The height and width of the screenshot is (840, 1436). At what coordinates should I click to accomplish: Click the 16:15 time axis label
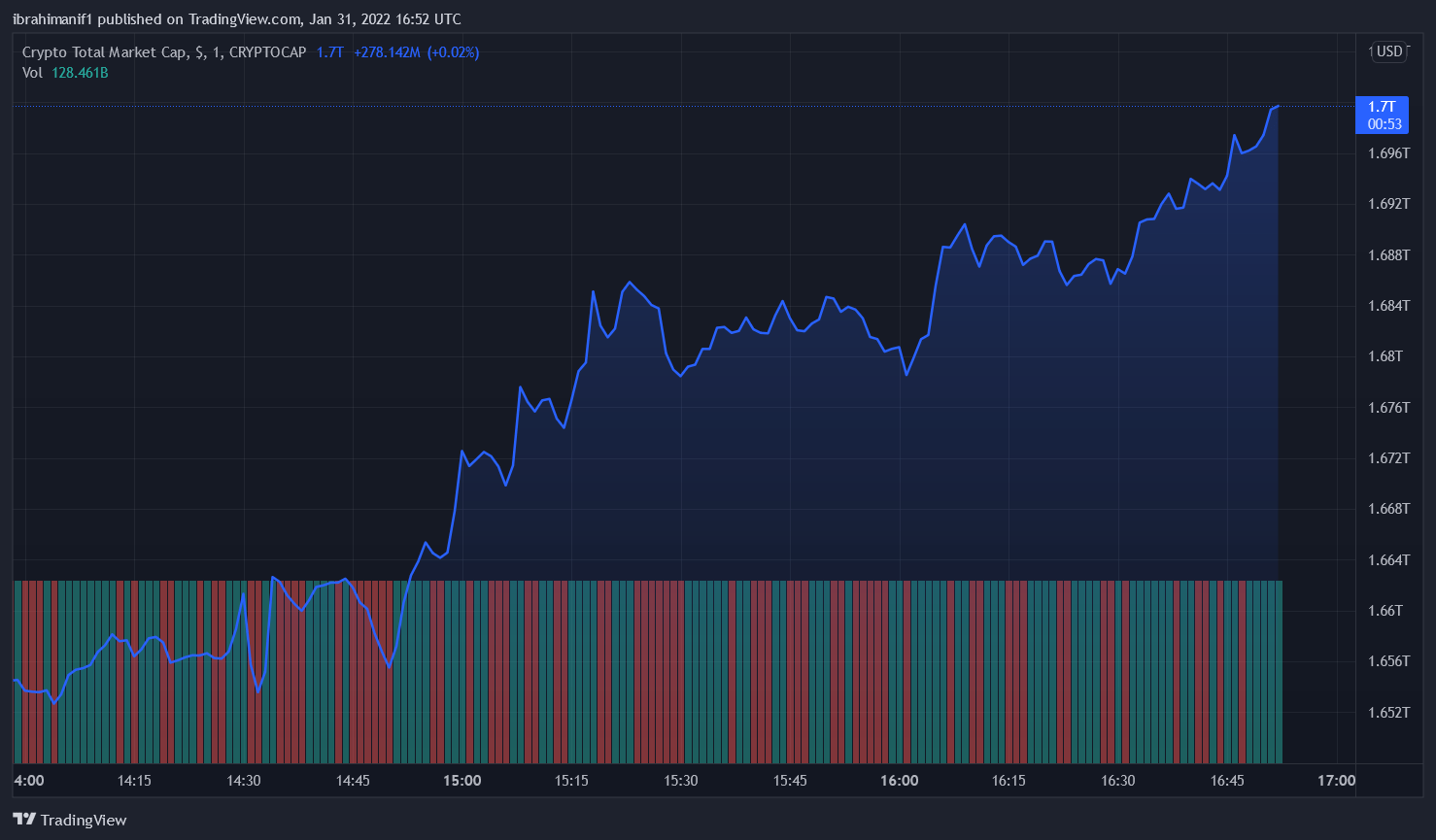point(1009,781)
